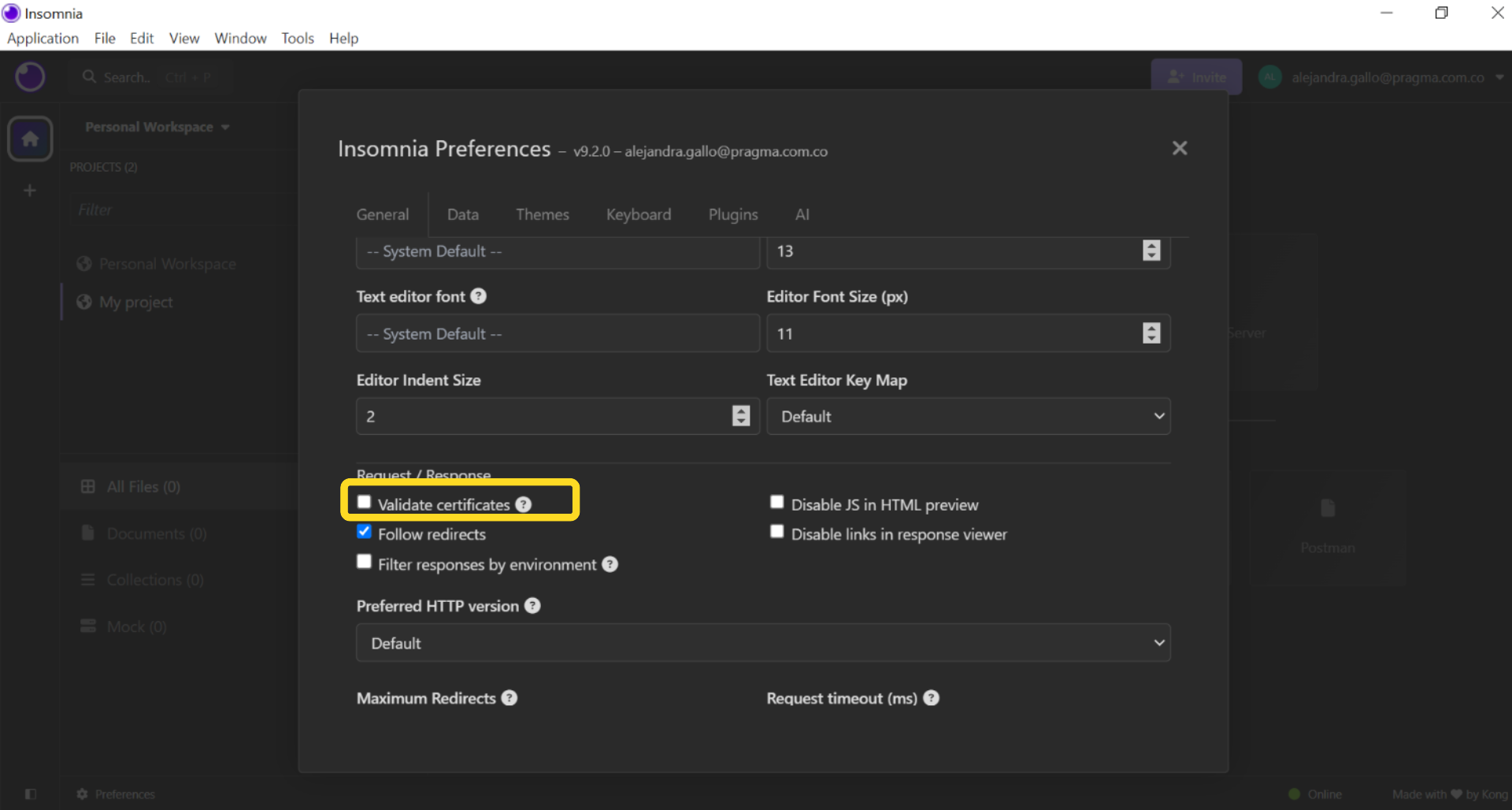Image resolution: width=1512 pixels, height=810 pixels.
Task: Open the View menu
Action: pyautogui.click(x=184, y=38)
